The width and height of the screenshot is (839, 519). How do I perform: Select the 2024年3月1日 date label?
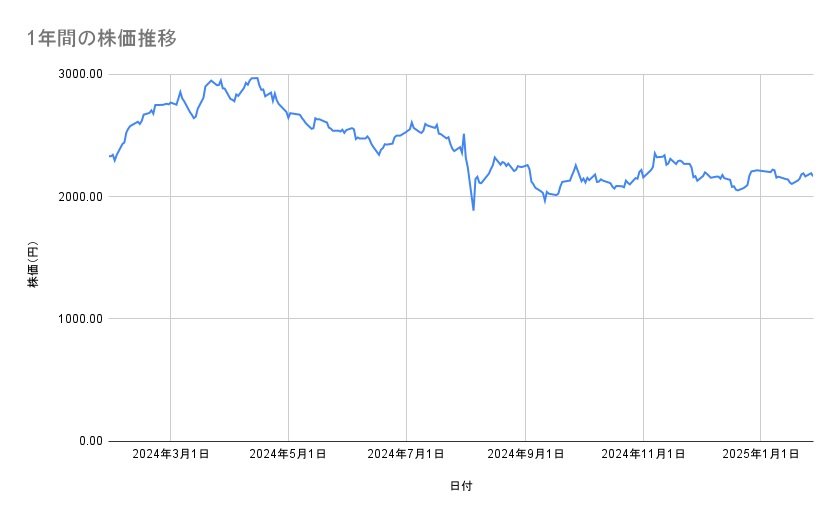170,454
